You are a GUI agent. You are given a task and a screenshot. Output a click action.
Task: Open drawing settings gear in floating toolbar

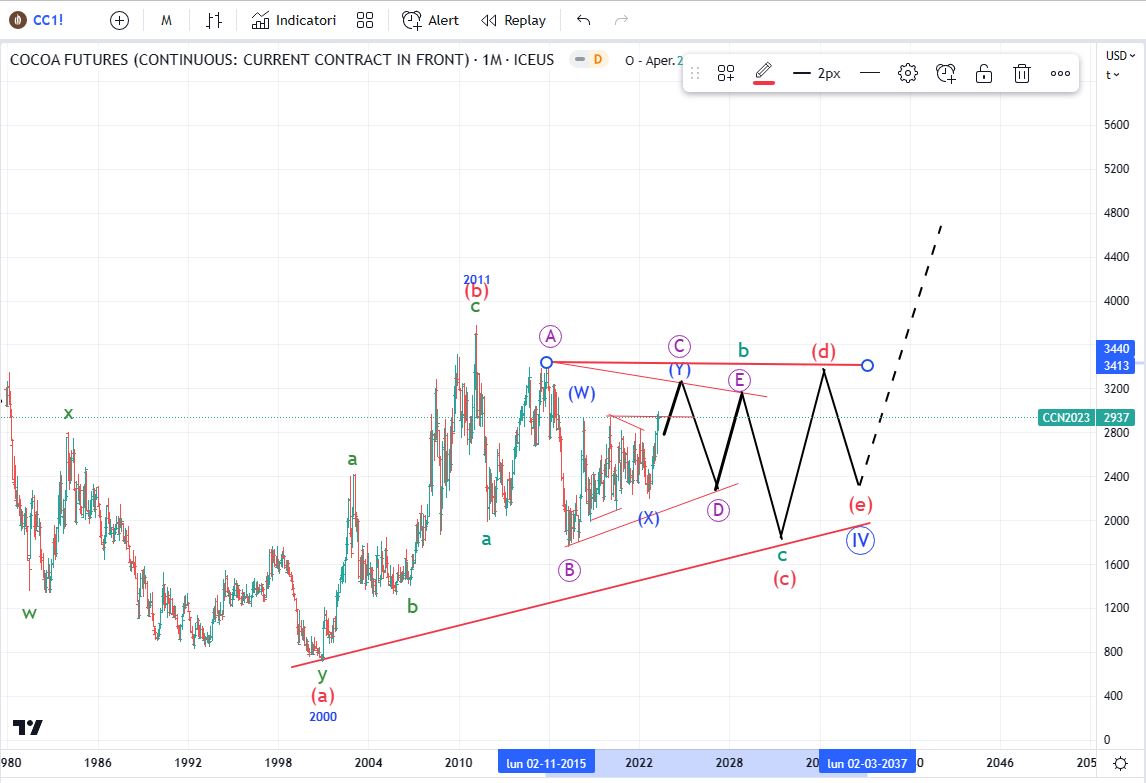coord(908,73)
